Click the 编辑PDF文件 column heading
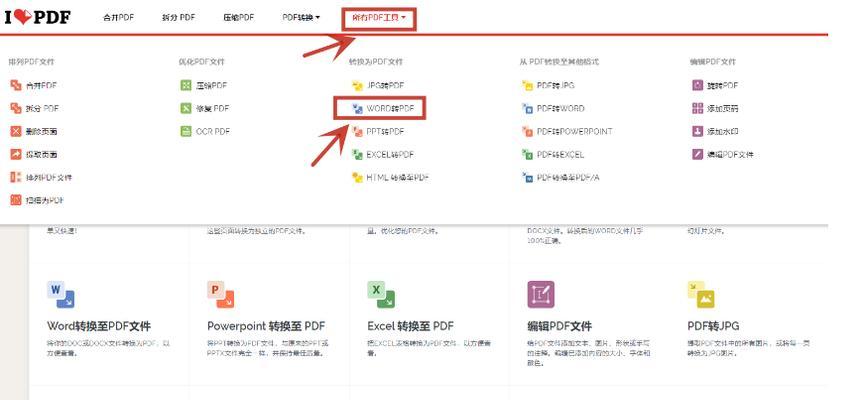The height and width of the screenshot is (400, 865). [x=712, y=62]
